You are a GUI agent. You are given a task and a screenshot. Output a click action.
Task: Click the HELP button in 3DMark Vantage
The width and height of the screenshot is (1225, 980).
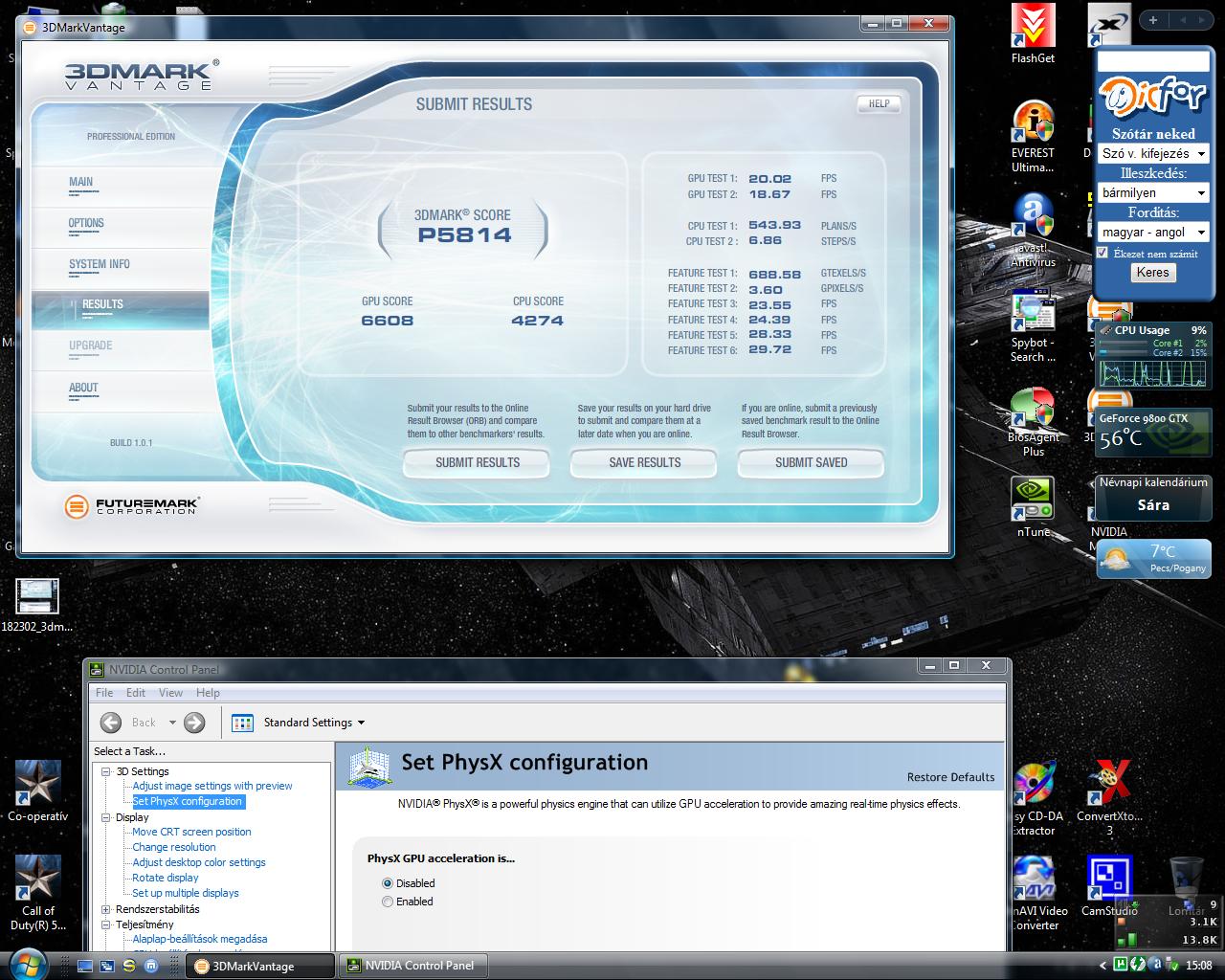click(x=879, y=103)
